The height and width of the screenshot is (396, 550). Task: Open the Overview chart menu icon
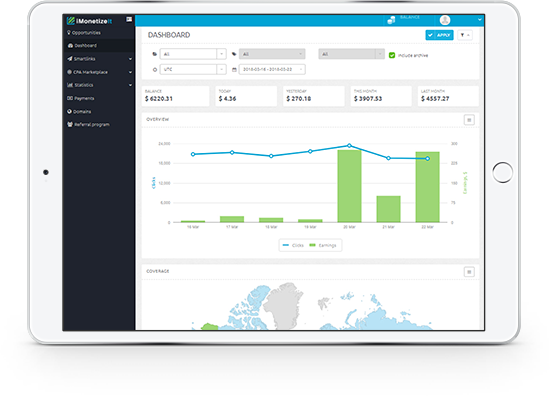click(x=469, y=120)
